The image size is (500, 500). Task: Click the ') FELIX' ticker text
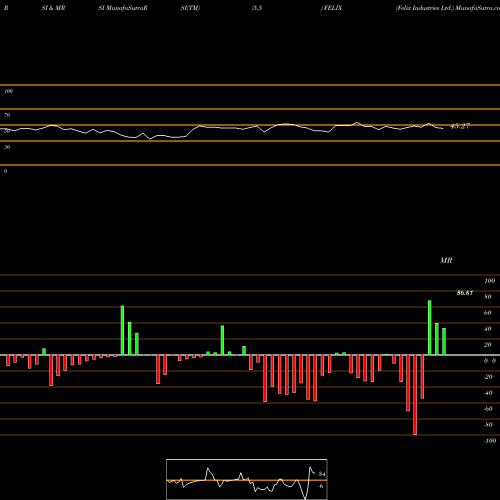[331, 8]
